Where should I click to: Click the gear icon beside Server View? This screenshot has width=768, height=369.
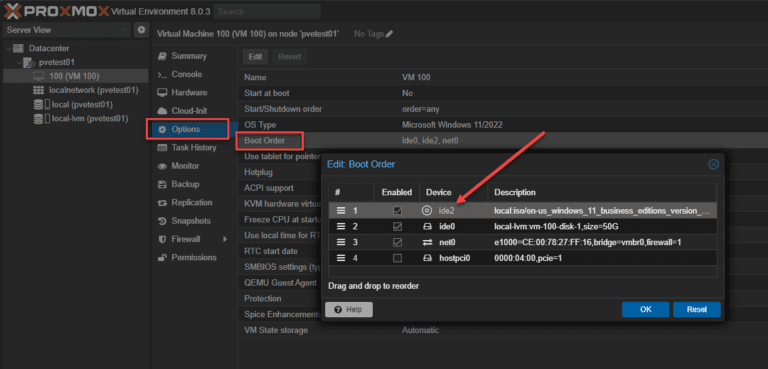click(141, 30)
